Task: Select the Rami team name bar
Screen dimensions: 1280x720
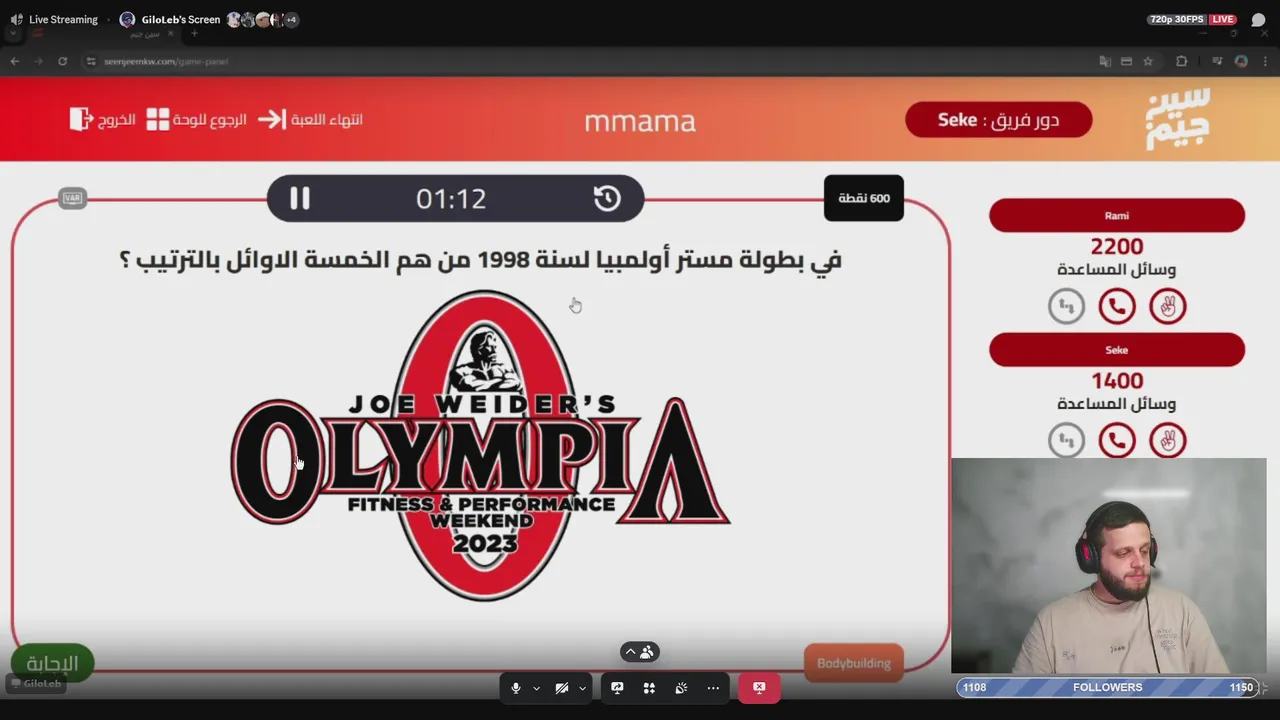Action: click(x=1117, y=216)
